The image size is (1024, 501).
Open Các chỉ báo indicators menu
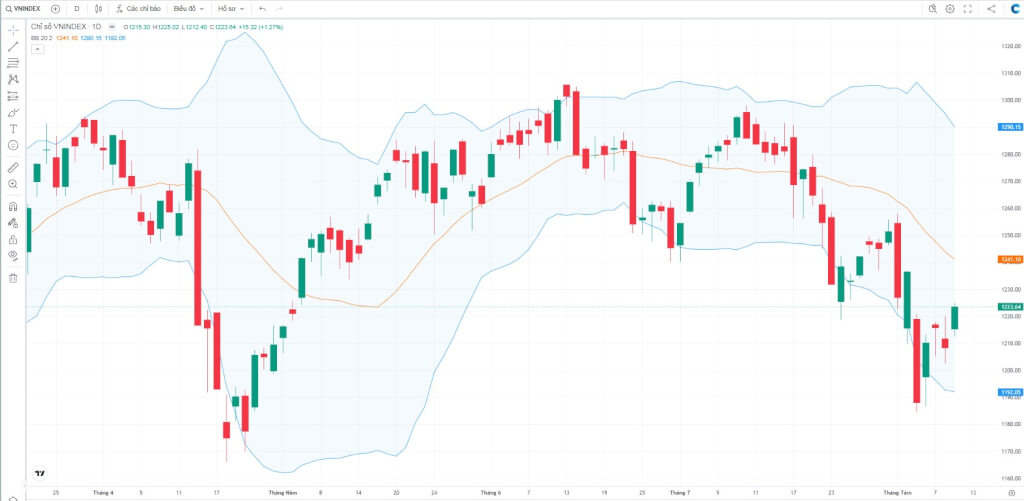[x=138, y=8]
